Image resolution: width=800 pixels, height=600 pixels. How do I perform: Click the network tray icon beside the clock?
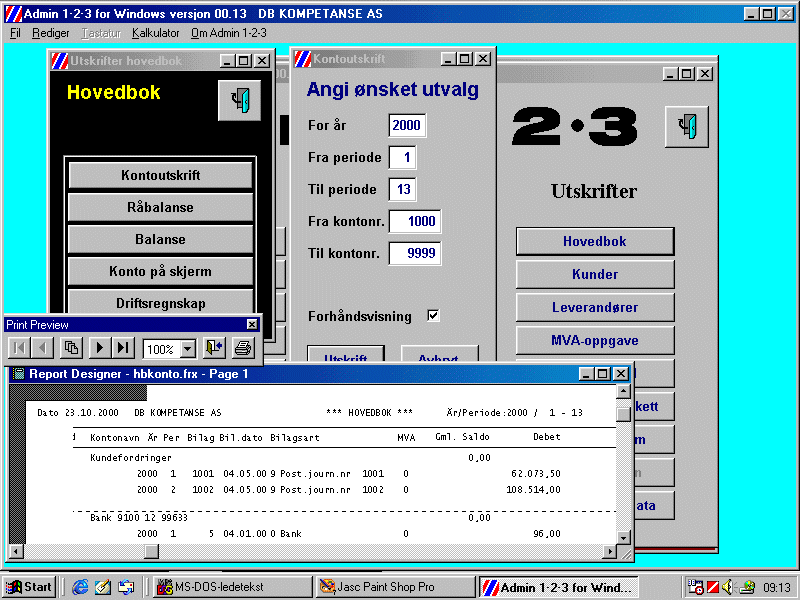(746, 587)
